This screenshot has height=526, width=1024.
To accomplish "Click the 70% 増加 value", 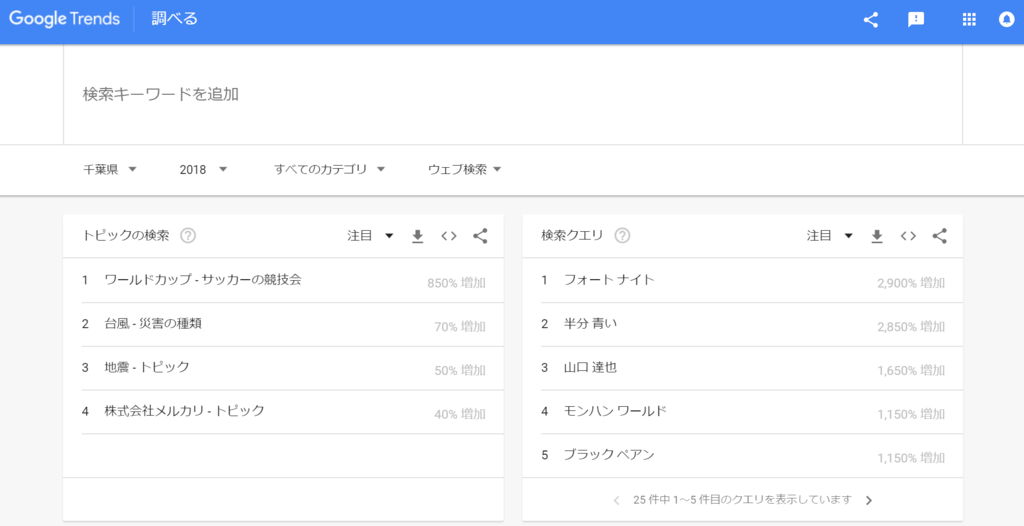I will pos(460,327).
